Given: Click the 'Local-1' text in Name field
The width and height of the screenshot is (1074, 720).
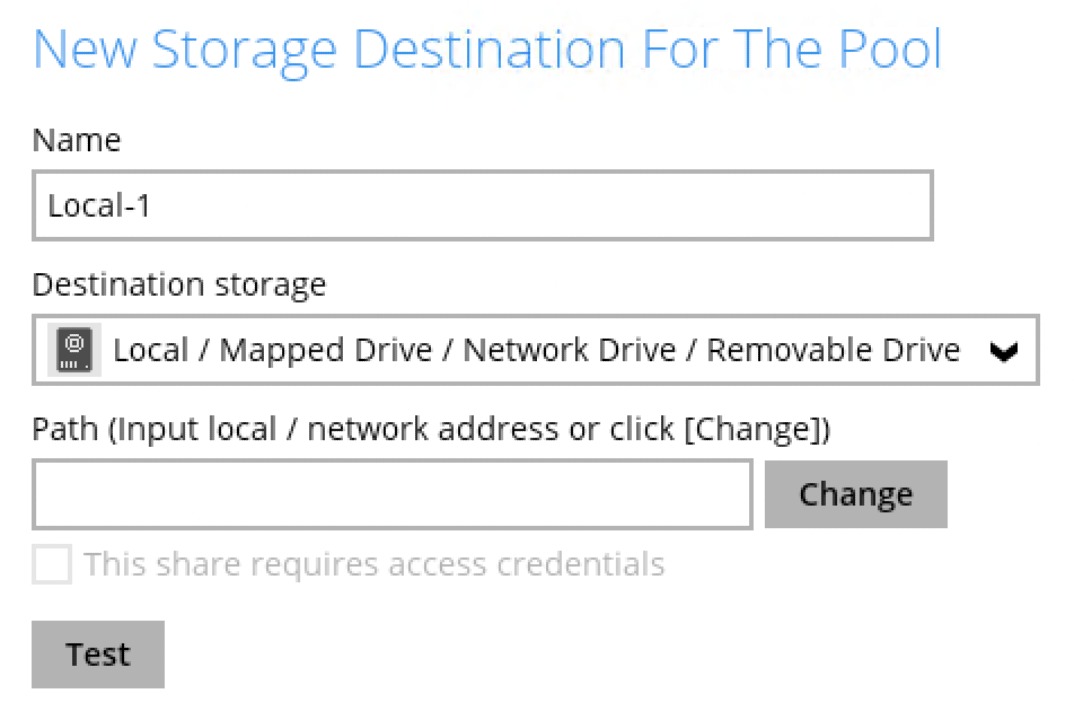Looking at the screenshot, I should [x=99, y=206].
